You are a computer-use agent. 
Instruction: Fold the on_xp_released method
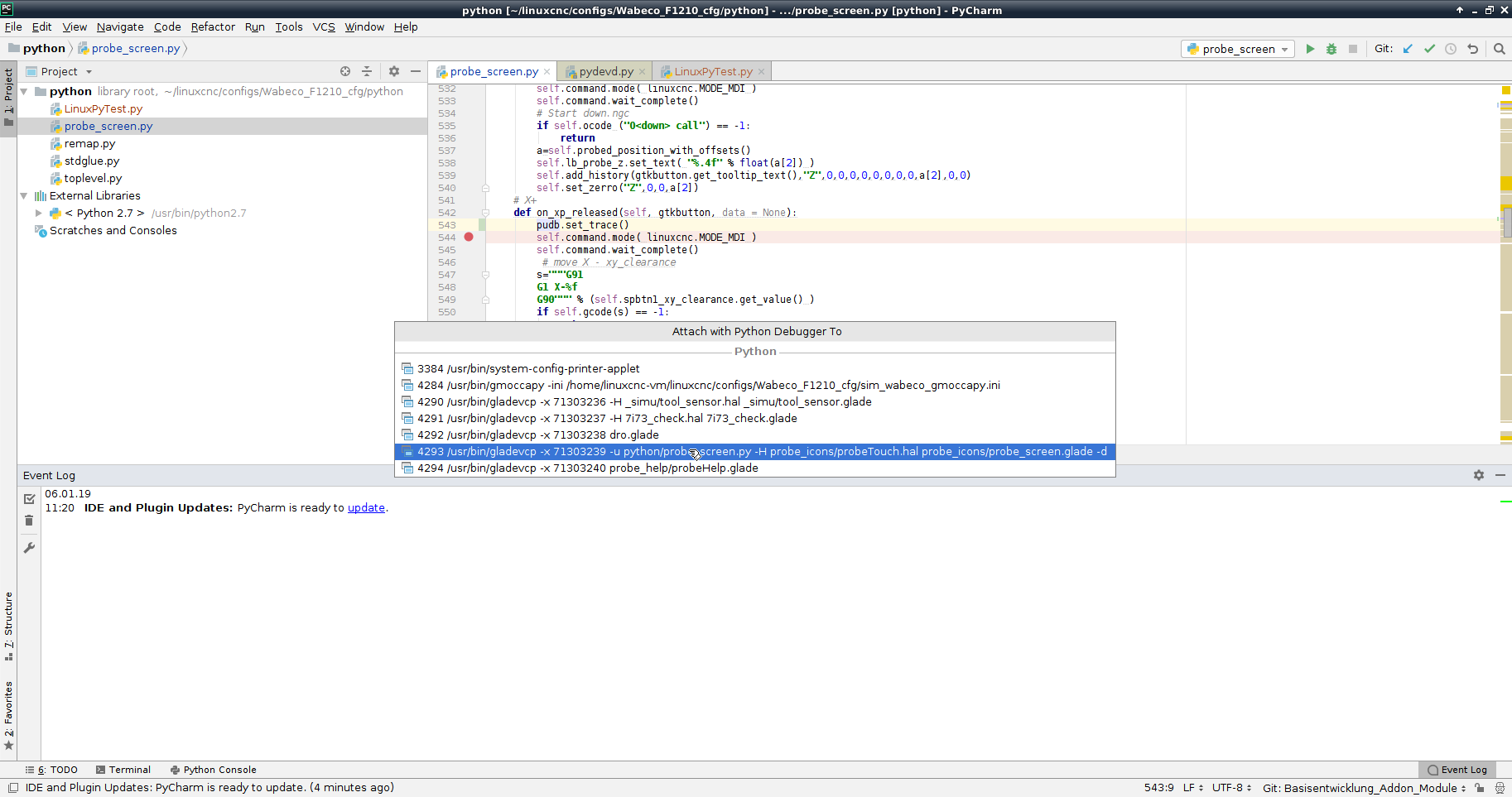(485, 213)
